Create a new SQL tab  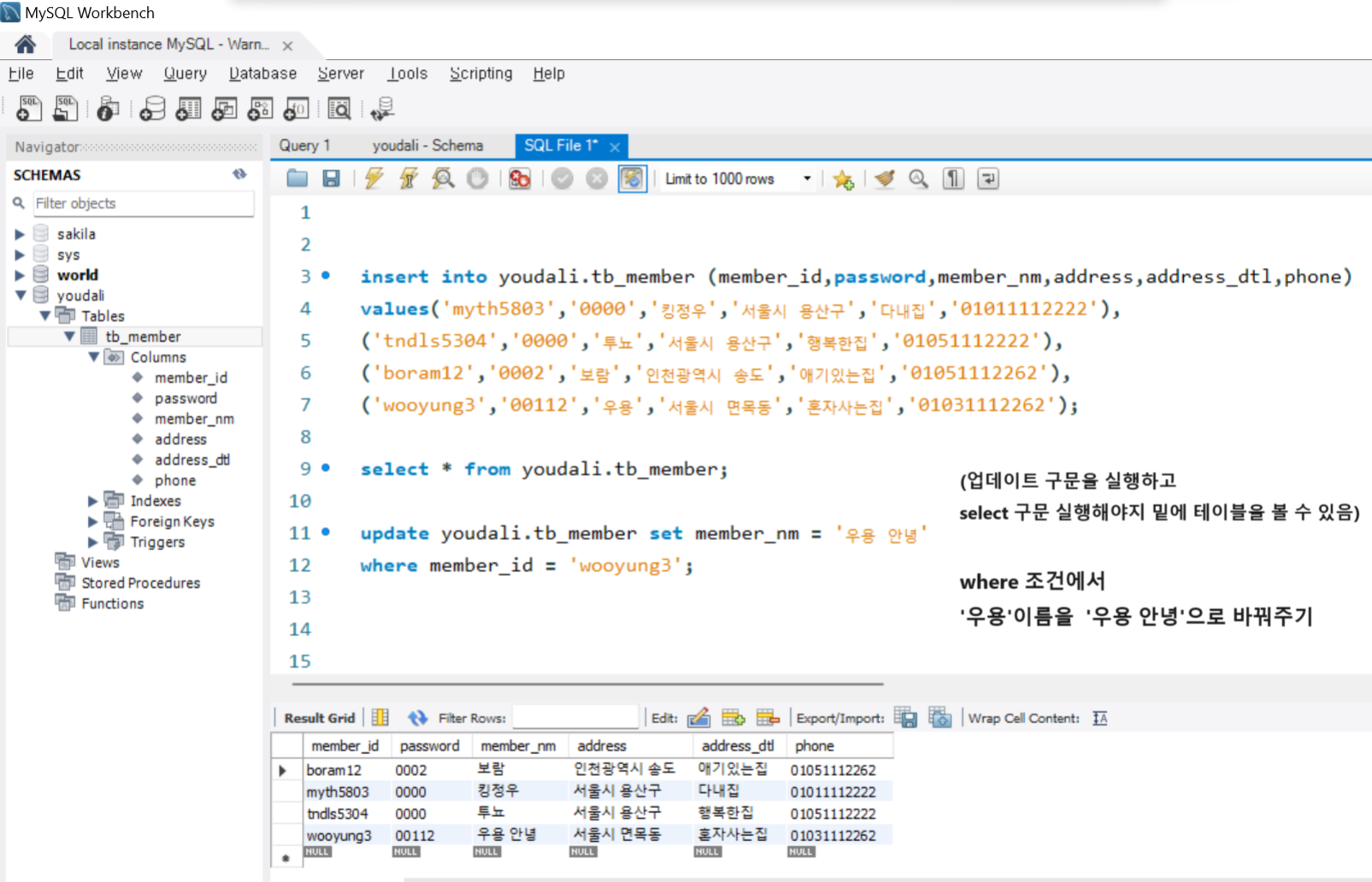point(29,109)
